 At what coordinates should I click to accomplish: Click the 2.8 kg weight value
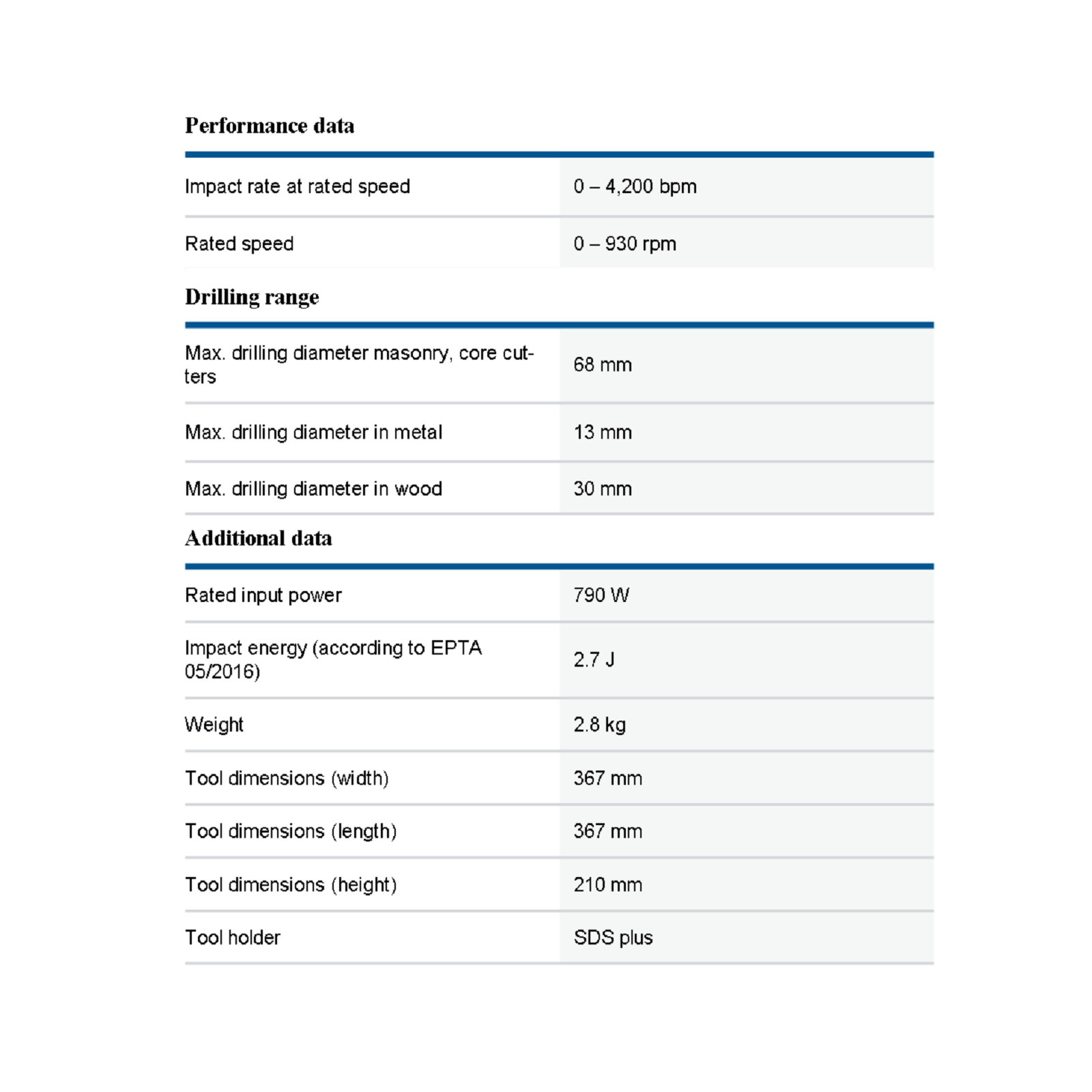coord(599,724)
